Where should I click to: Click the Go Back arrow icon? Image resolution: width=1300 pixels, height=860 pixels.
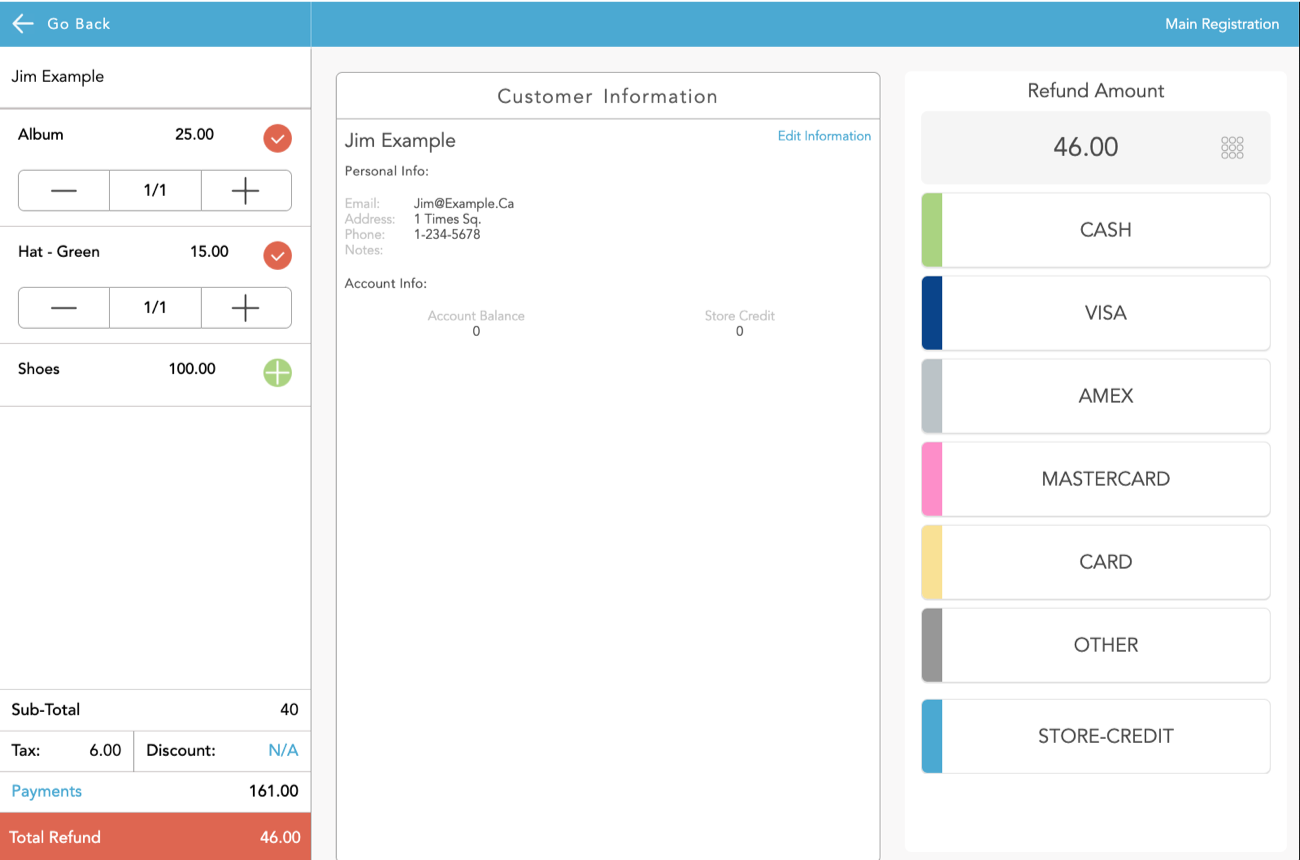[x=23, y=23]
